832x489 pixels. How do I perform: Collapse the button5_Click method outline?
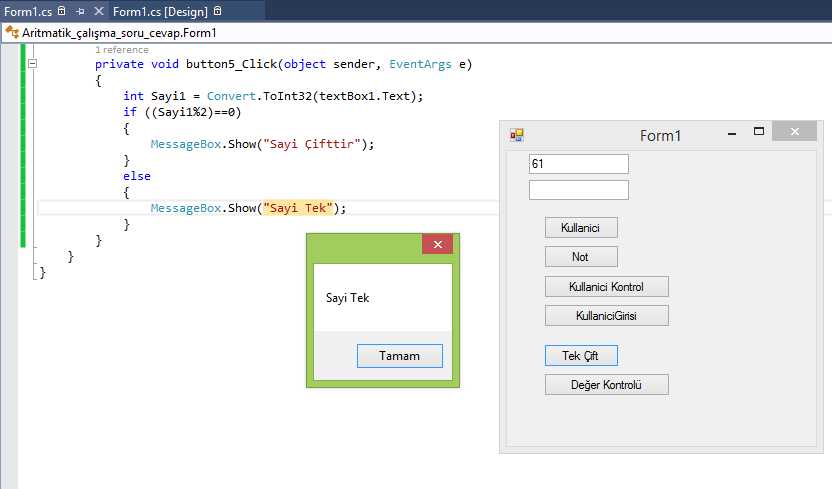pyautogui.click(x=34, y=64)
